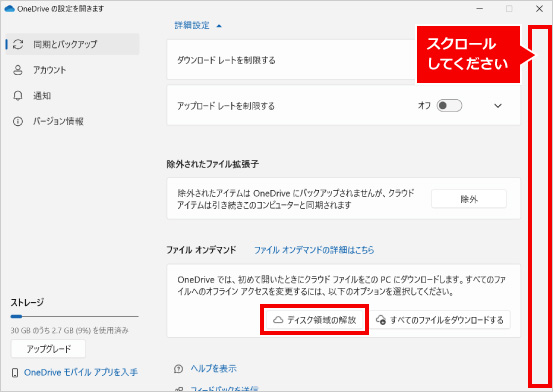Click the 除外 button
This screenshot has height=392, width=553.
469,199
